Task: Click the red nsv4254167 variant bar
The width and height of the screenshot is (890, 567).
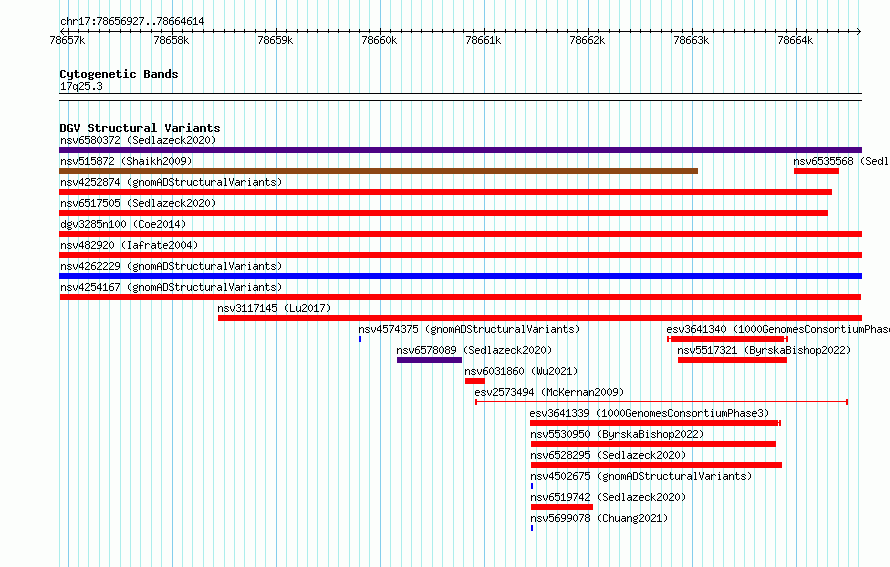Action: (460, 297)
